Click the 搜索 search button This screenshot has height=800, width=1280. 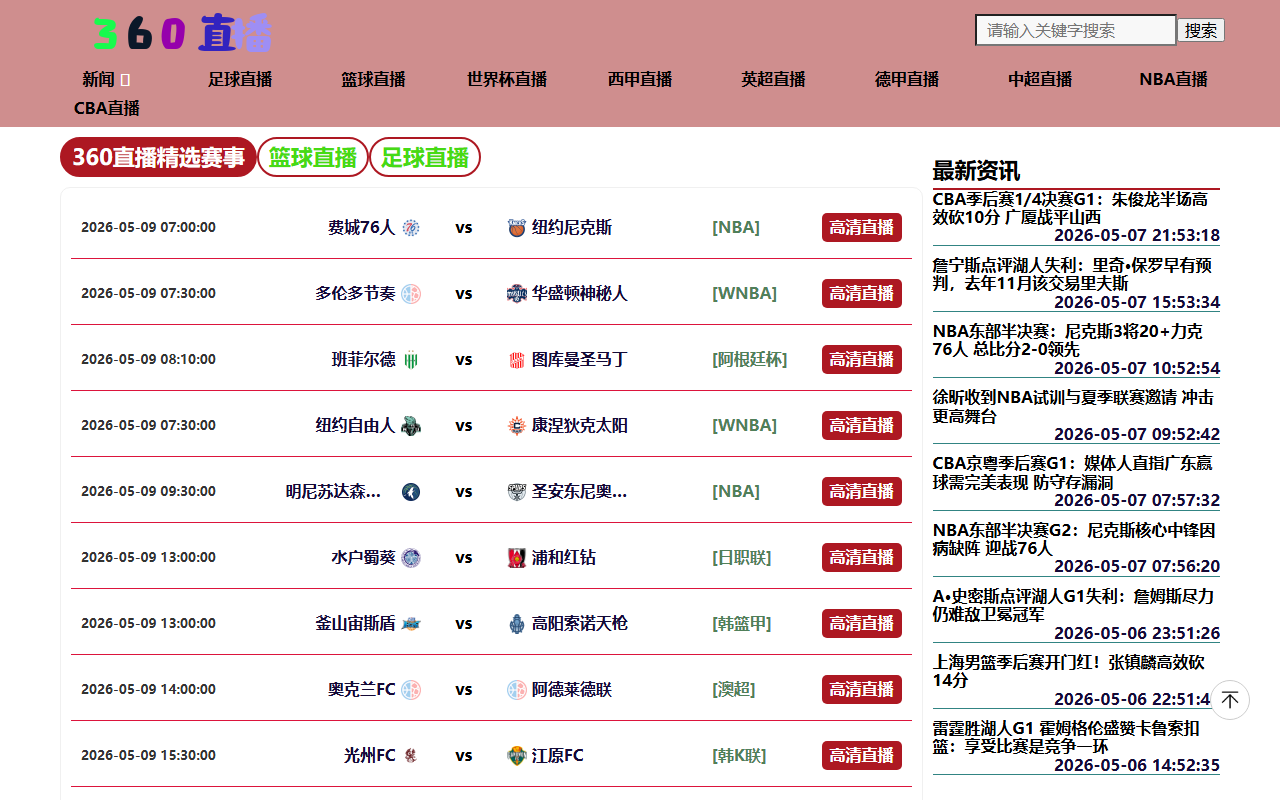click(x=1201, y=30)
